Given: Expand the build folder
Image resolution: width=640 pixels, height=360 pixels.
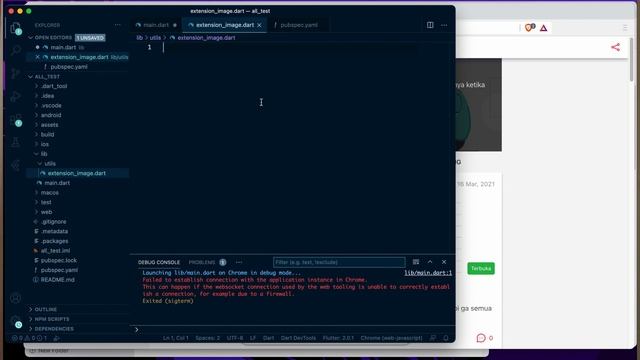Looking at the screenshot, I should click(x=47, y=134).
